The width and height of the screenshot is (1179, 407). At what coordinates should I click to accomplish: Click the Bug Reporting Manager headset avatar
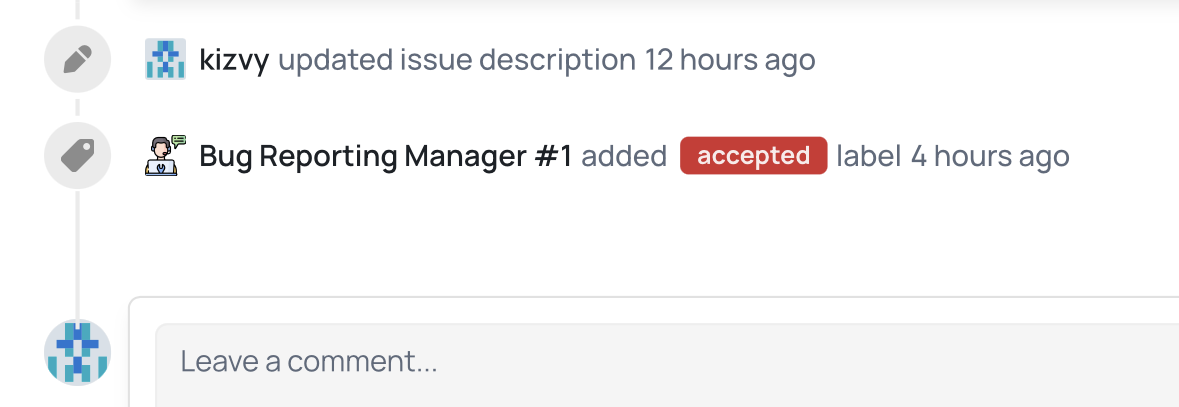coord(165,156)
